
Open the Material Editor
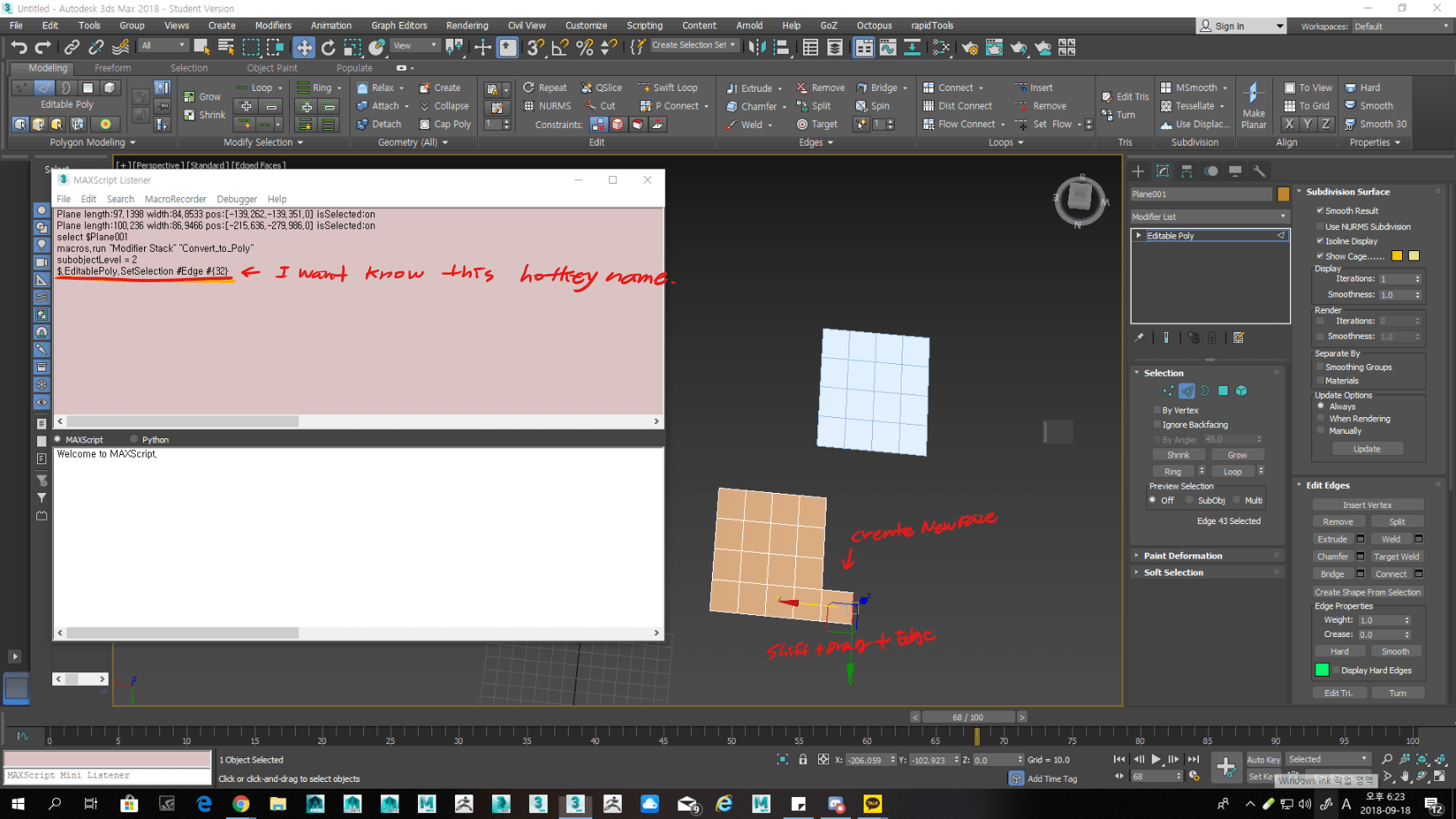coord(941,47)
